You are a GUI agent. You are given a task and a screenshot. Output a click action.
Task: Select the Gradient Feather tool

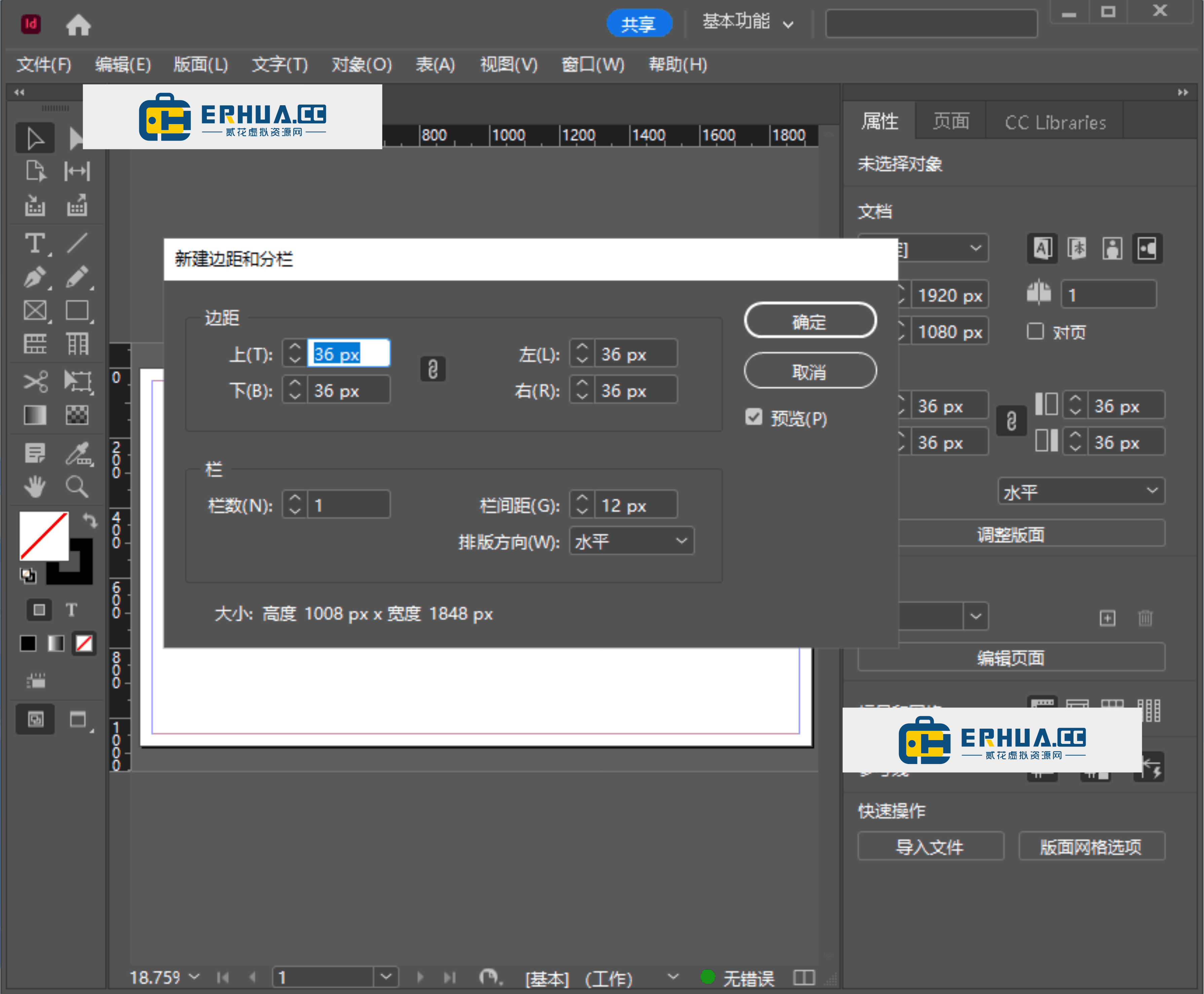point(77,415)
